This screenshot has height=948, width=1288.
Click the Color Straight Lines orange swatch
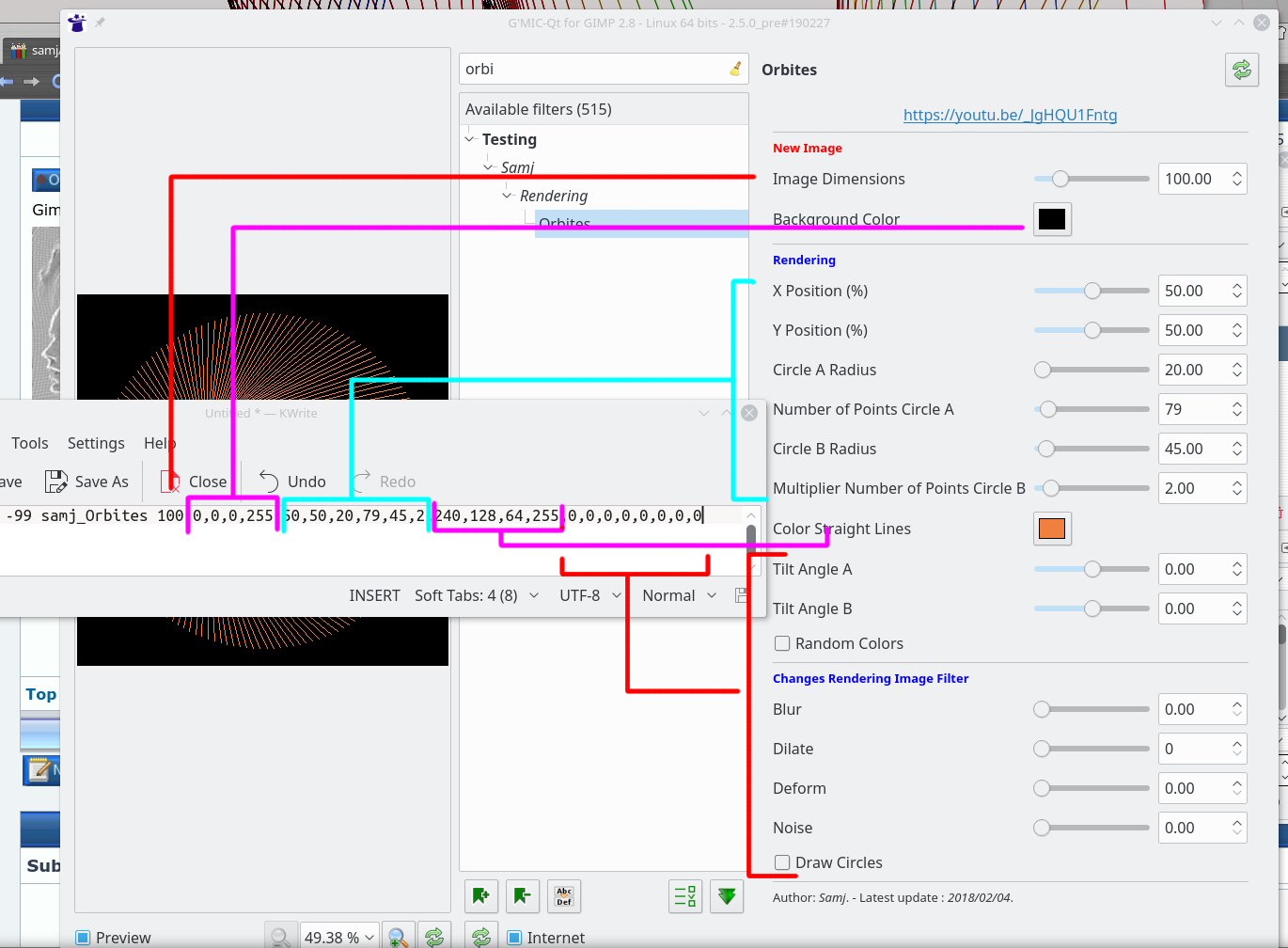[x=1052, y=529]
